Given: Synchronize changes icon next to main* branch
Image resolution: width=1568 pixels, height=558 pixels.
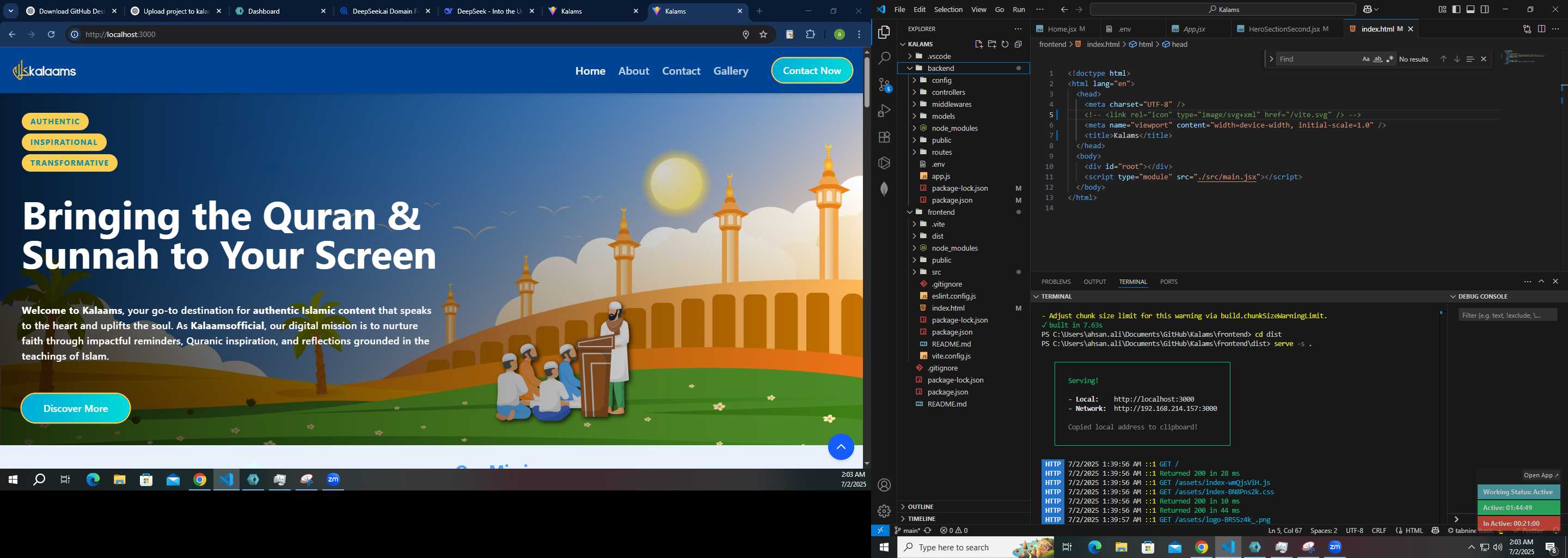Looking at the screenshot, I should click(928, 530).
